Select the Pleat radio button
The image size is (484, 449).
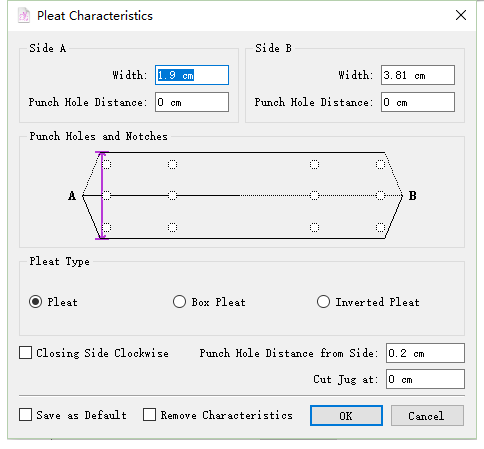point(35,302)
